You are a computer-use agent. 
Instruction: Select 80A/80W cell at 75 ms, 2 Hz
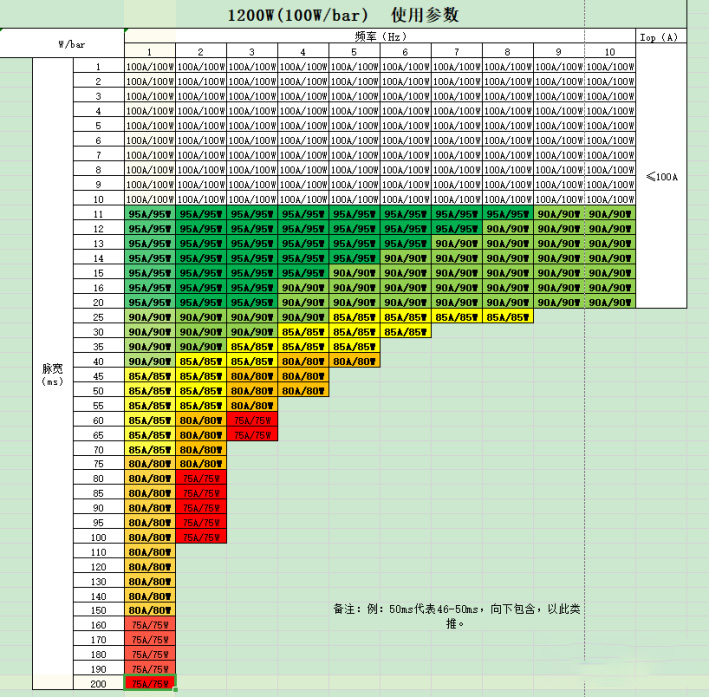click(201, 463)
